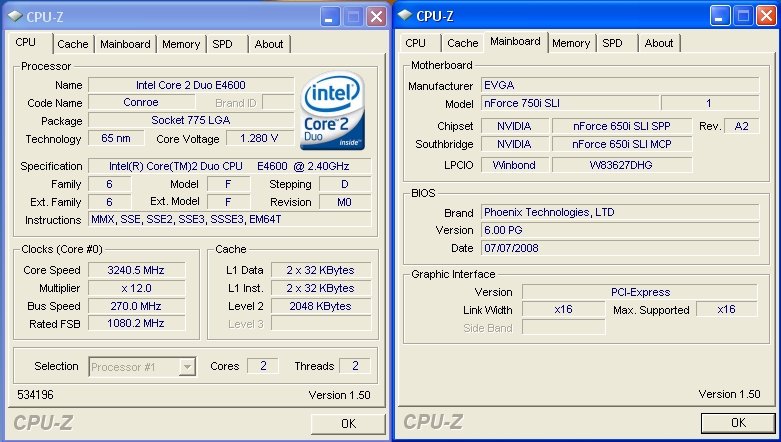Open Memory tab in left CPU-Z window

click(x=181, y=44)
